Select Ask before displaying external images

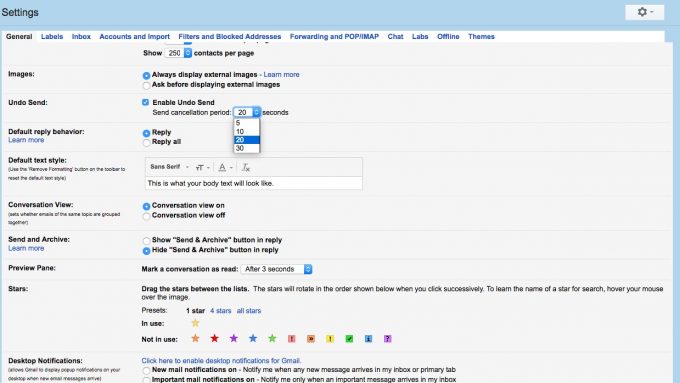146,85
